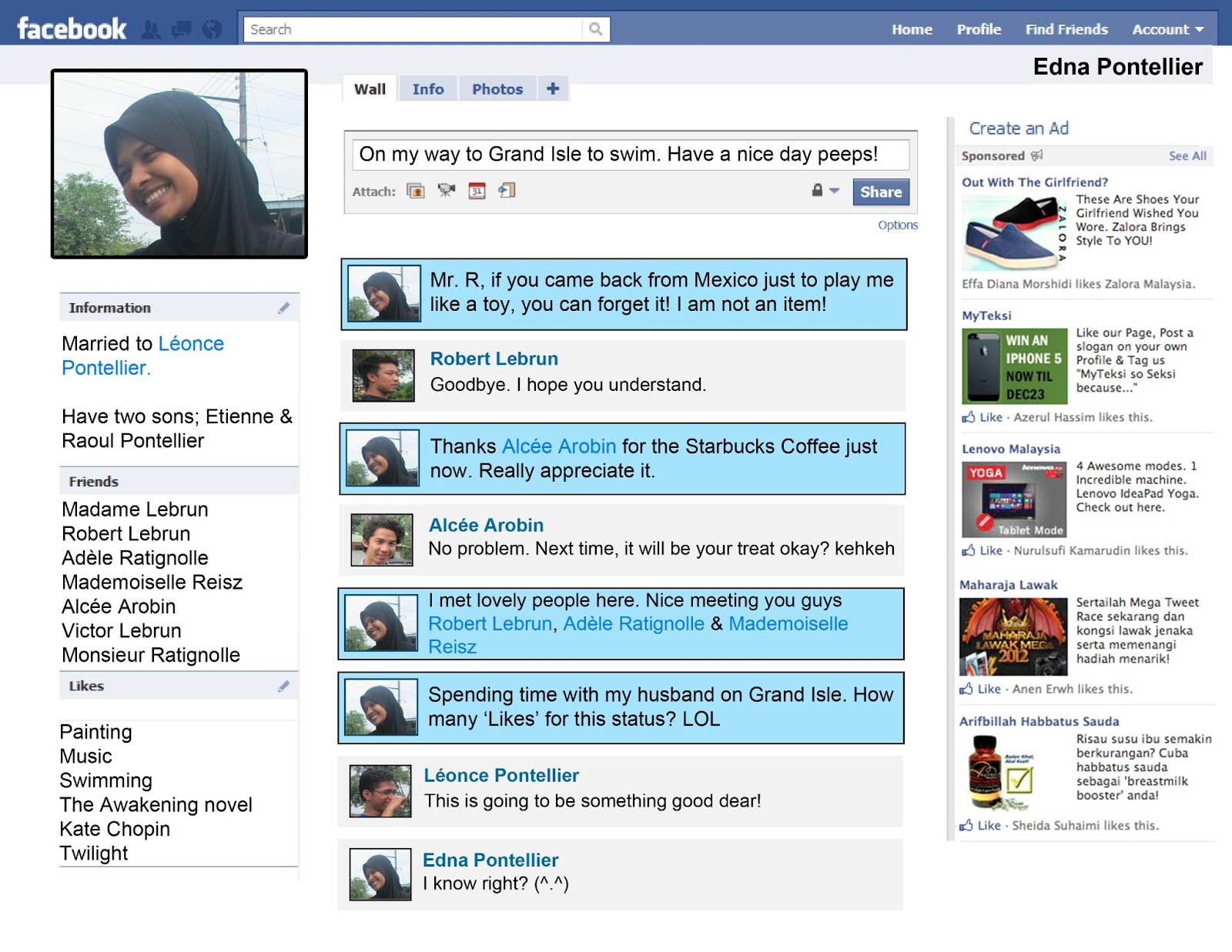Click Alcée Arobin's comment avatar
Image resolution: width=1232 pixels, height=952 pixels.
point(382,540)
